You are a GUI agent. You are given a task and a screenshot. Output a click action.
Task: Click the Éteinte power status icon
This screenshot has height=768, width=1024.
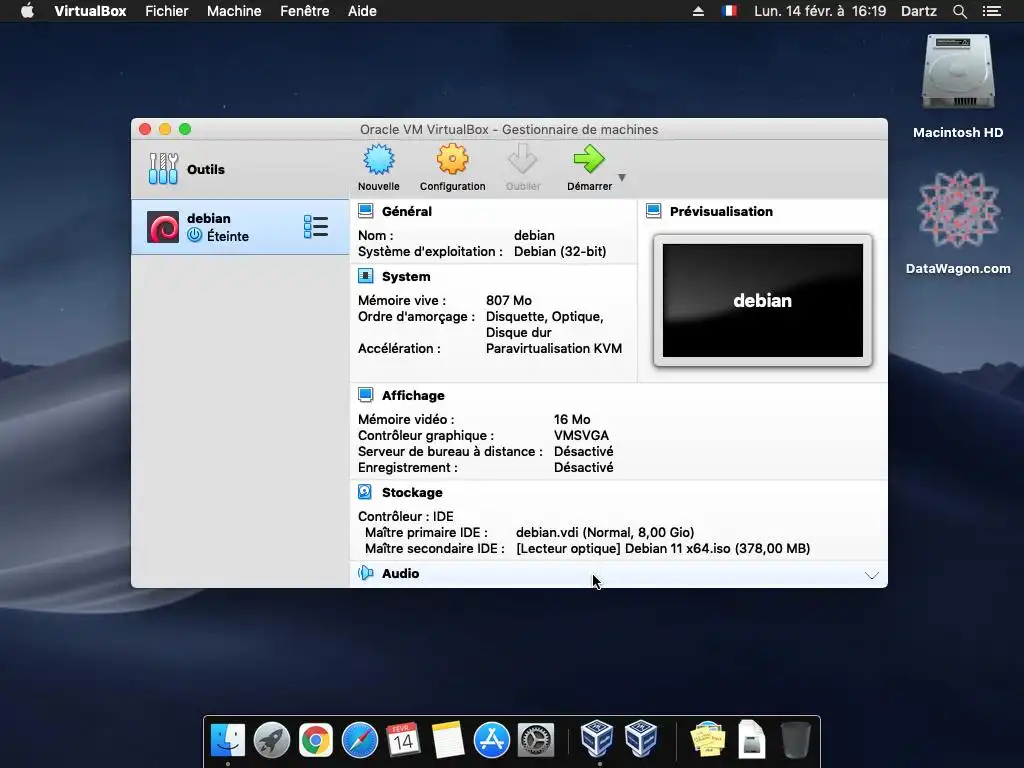(195, 235)
